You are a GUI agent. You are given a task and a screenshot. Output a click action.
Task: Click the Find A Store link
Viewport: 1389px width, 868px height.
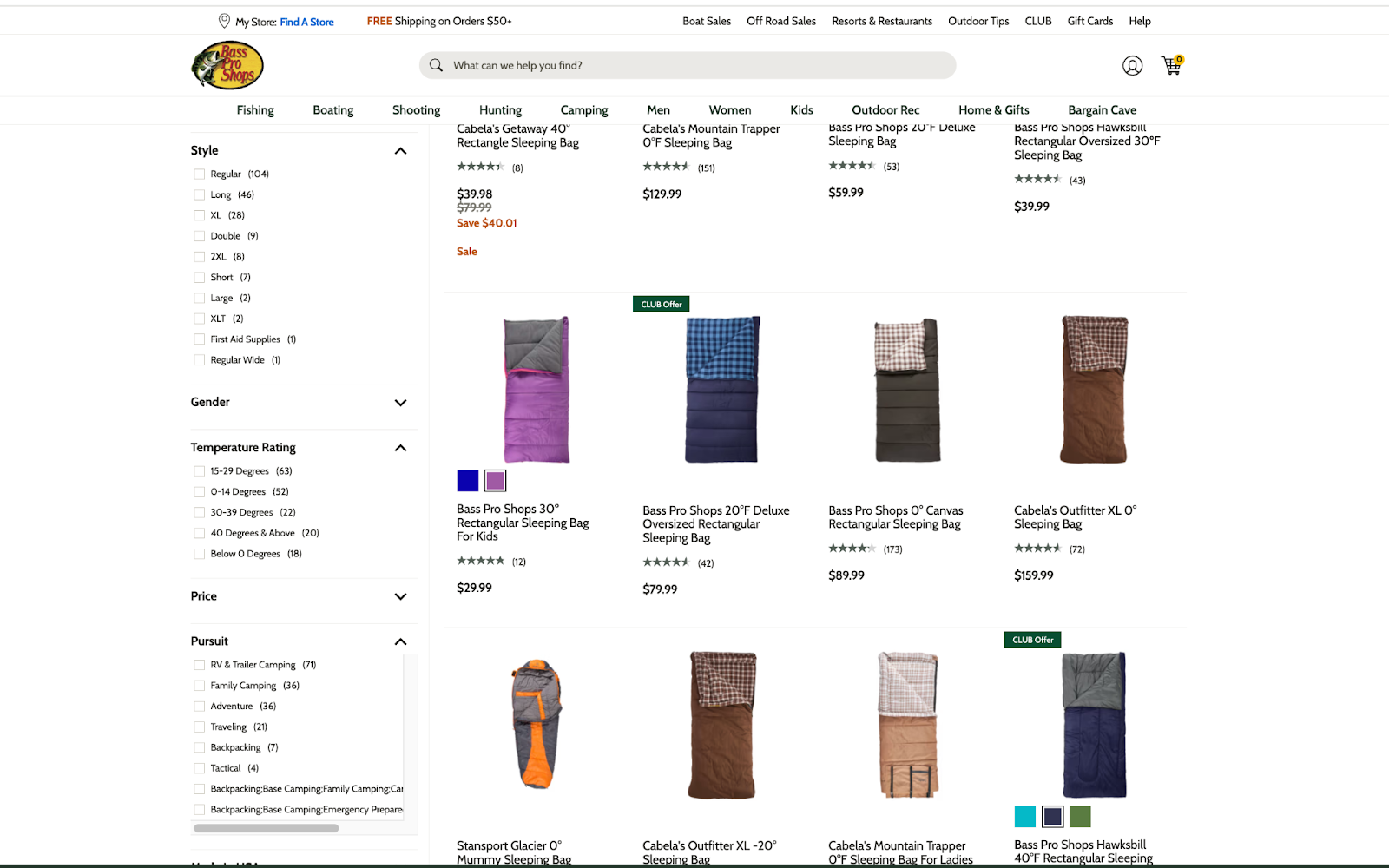pos(306,22)
